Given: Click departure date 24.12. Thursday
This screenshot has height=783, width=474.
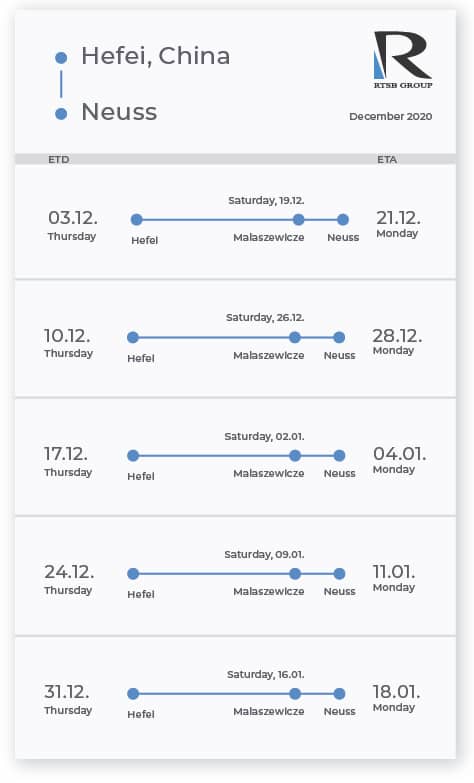Looking at the screenshot, I should pyautogui.click(x=68, y=579).
